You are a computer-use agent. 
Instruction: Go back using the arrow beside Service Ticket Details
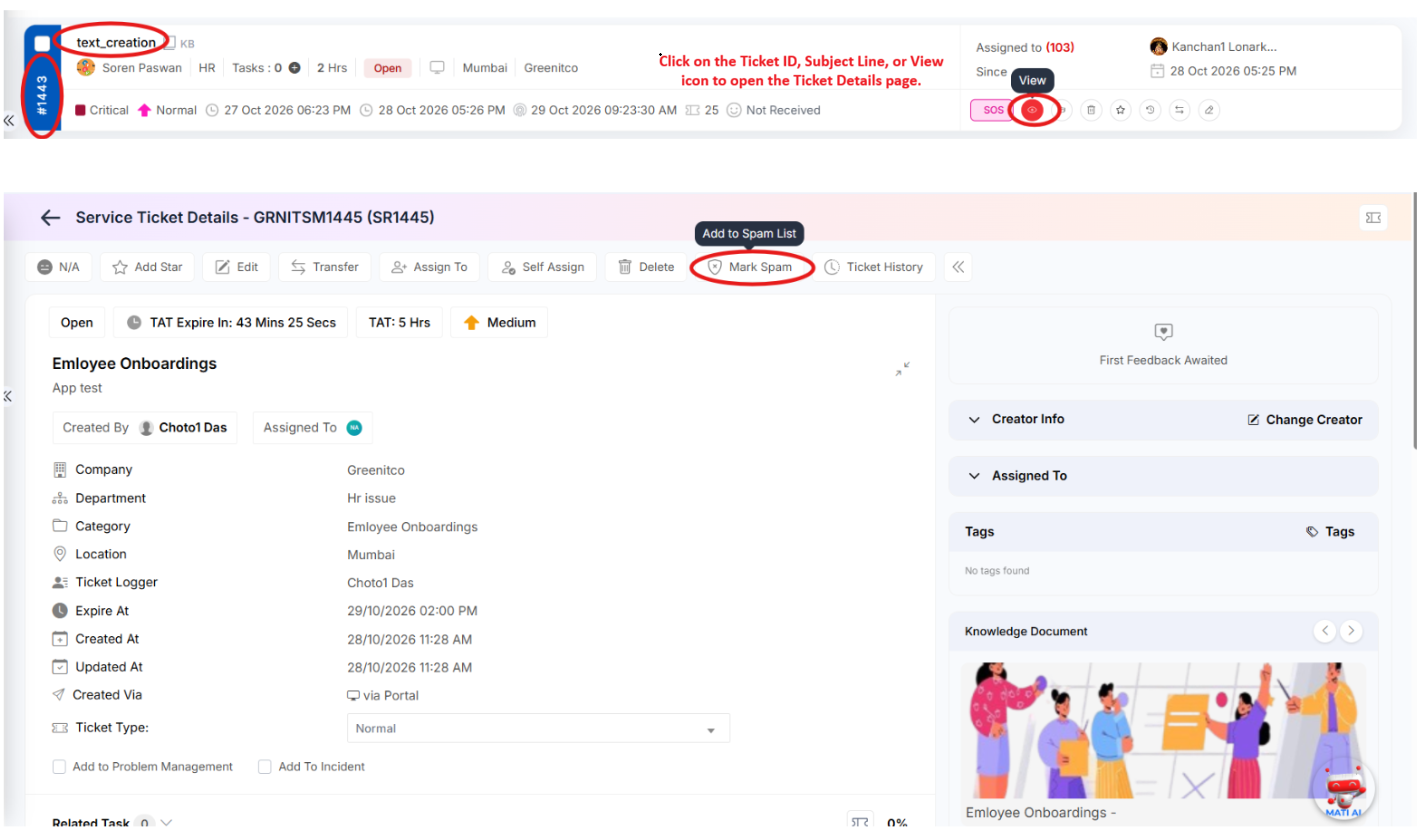pos(50,217)
